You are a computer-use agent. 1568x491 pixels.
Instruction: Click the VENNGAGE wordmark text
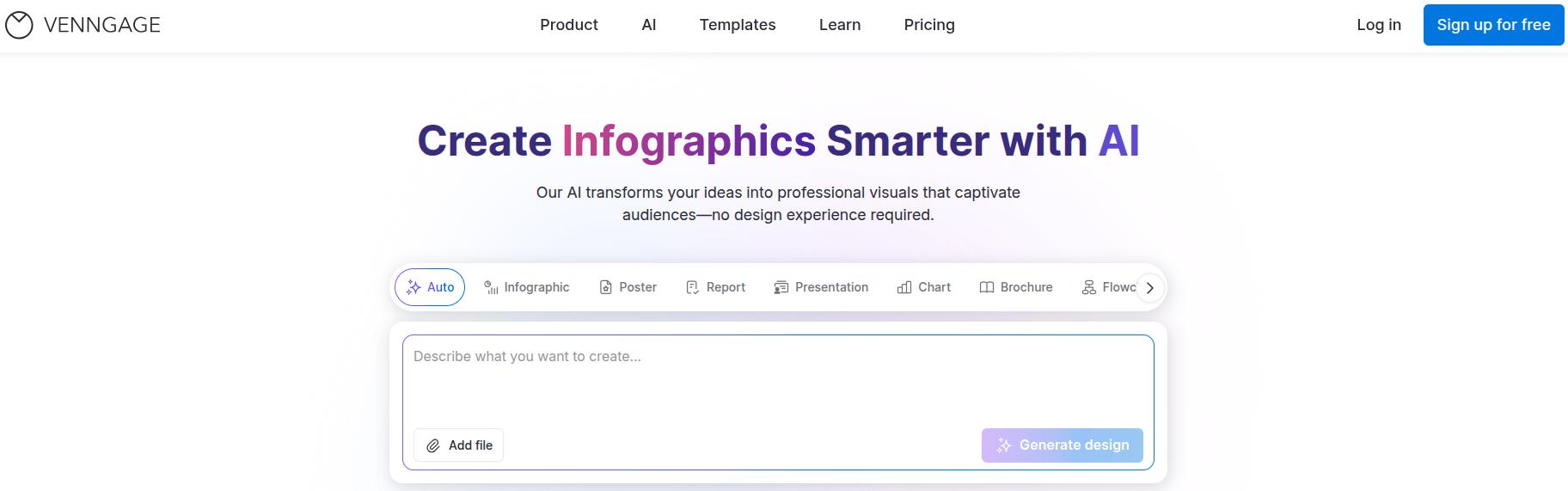coord(102,25)
